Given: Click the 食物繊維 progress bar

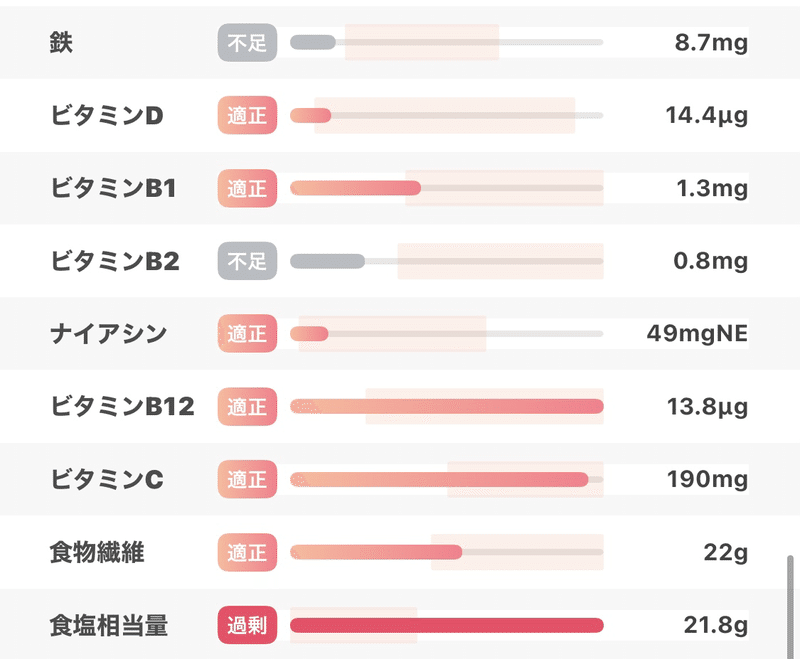Looking at the screenshot, I should pos(446,552).
